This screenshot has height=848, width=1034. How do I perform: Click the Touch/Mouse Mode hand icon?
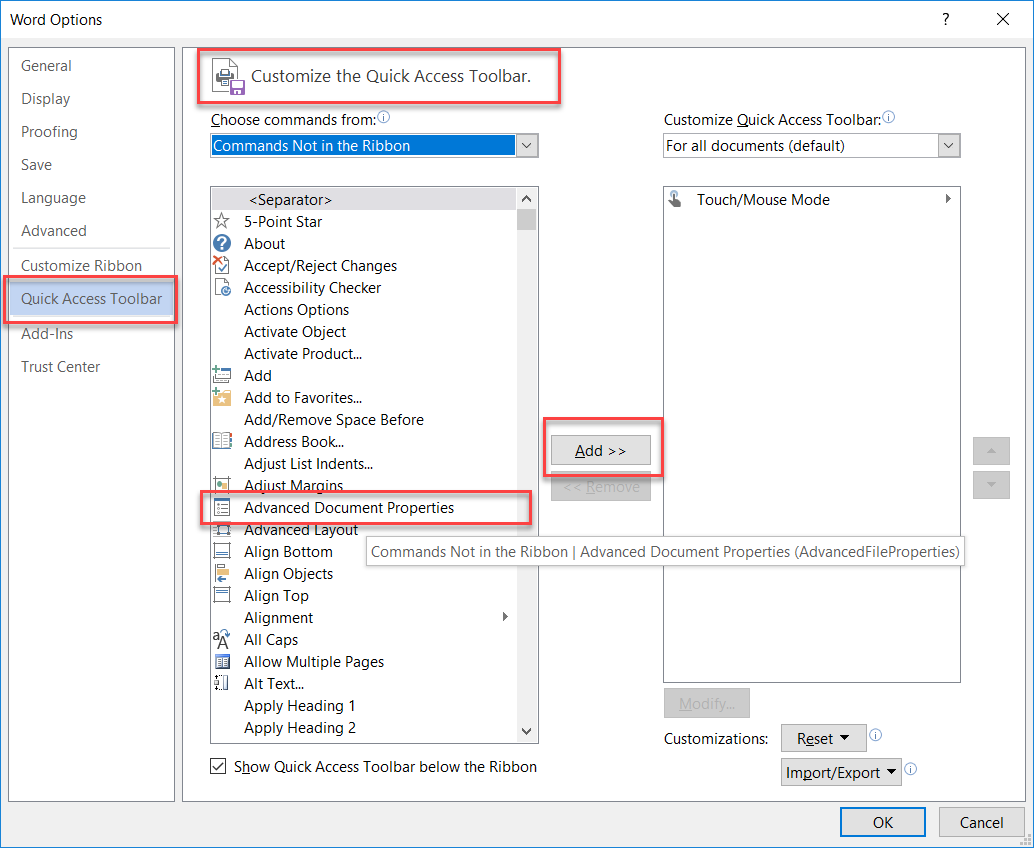pos(675,199)
